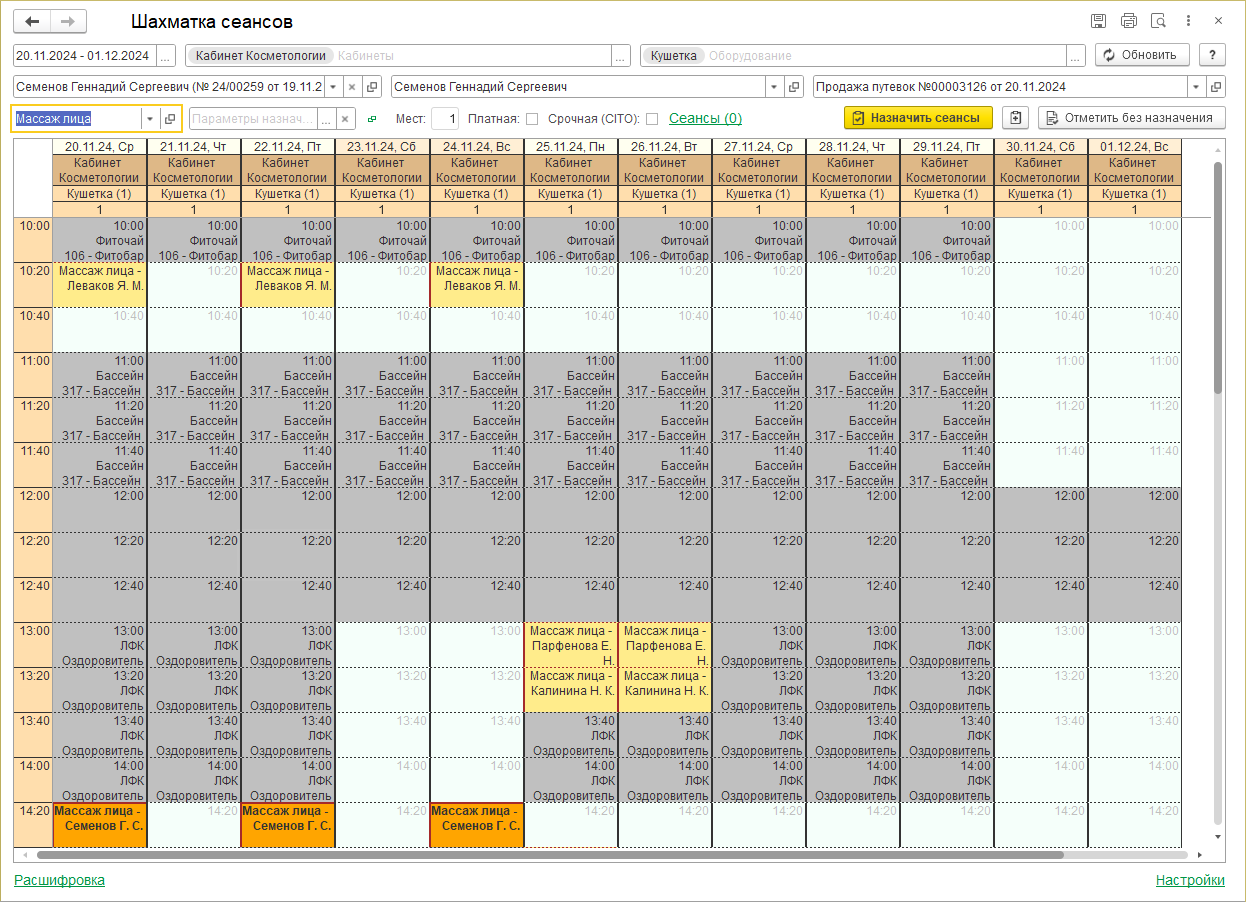Open linked form icon next to patient name field

click(x=795, y=87)
